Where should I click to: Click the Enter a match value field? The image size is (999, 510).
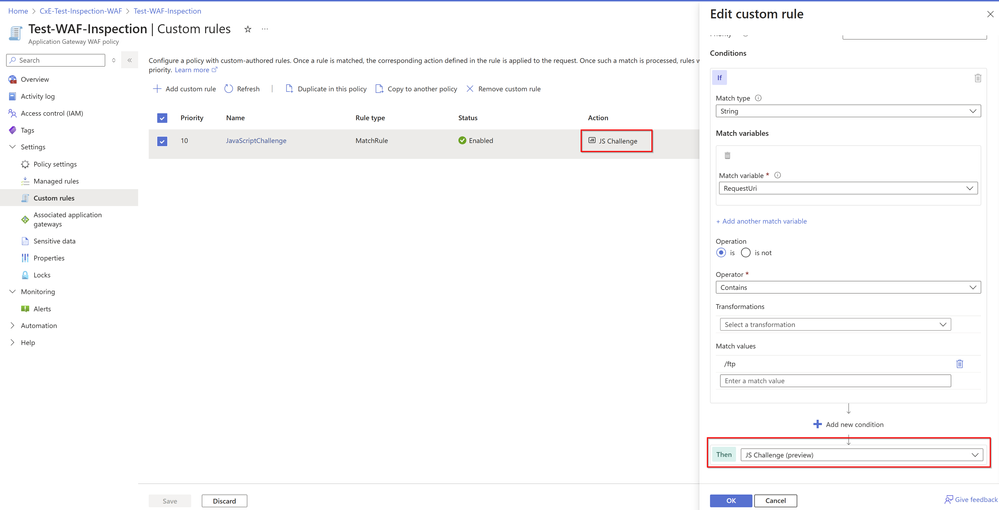pyautogui.click(x=835, y=381)
